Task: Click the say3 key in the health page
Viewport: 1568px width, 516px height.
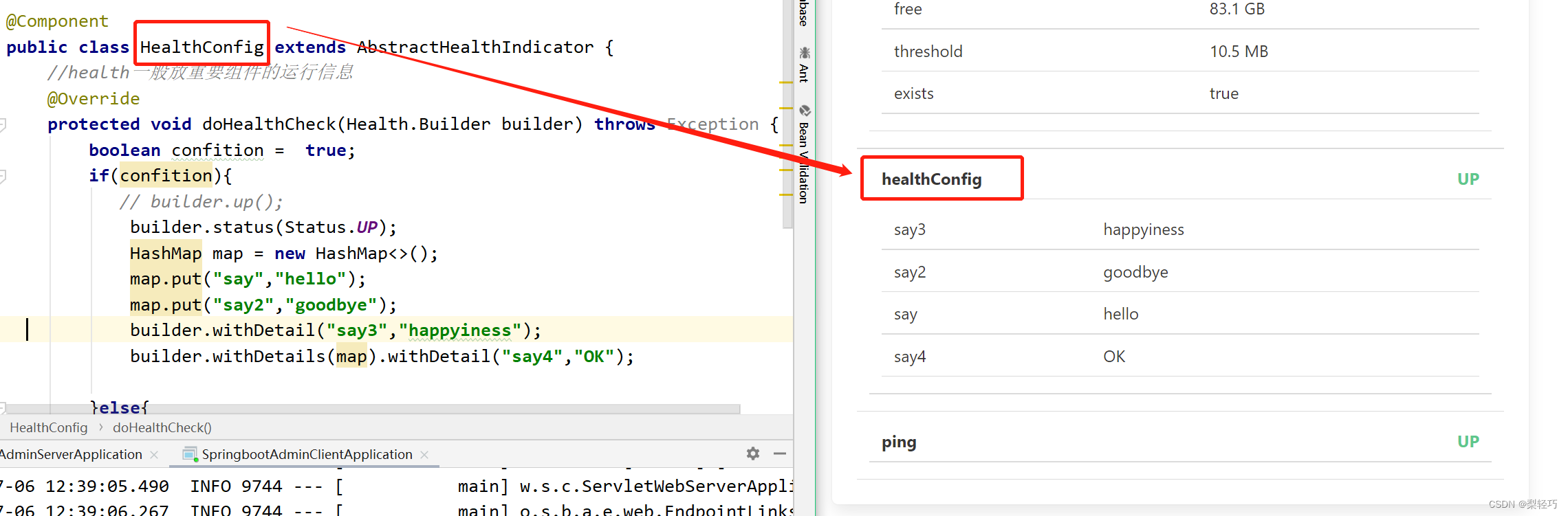Action: (x=909, y=229)
